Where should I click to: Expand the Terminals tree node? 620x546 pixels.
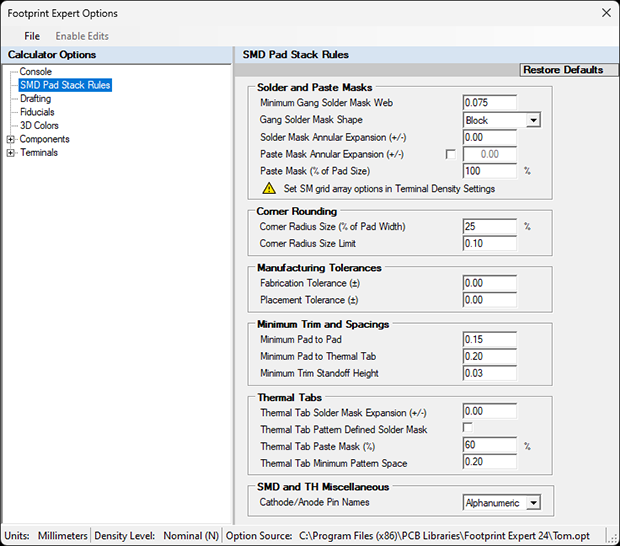tap(11, 153)
